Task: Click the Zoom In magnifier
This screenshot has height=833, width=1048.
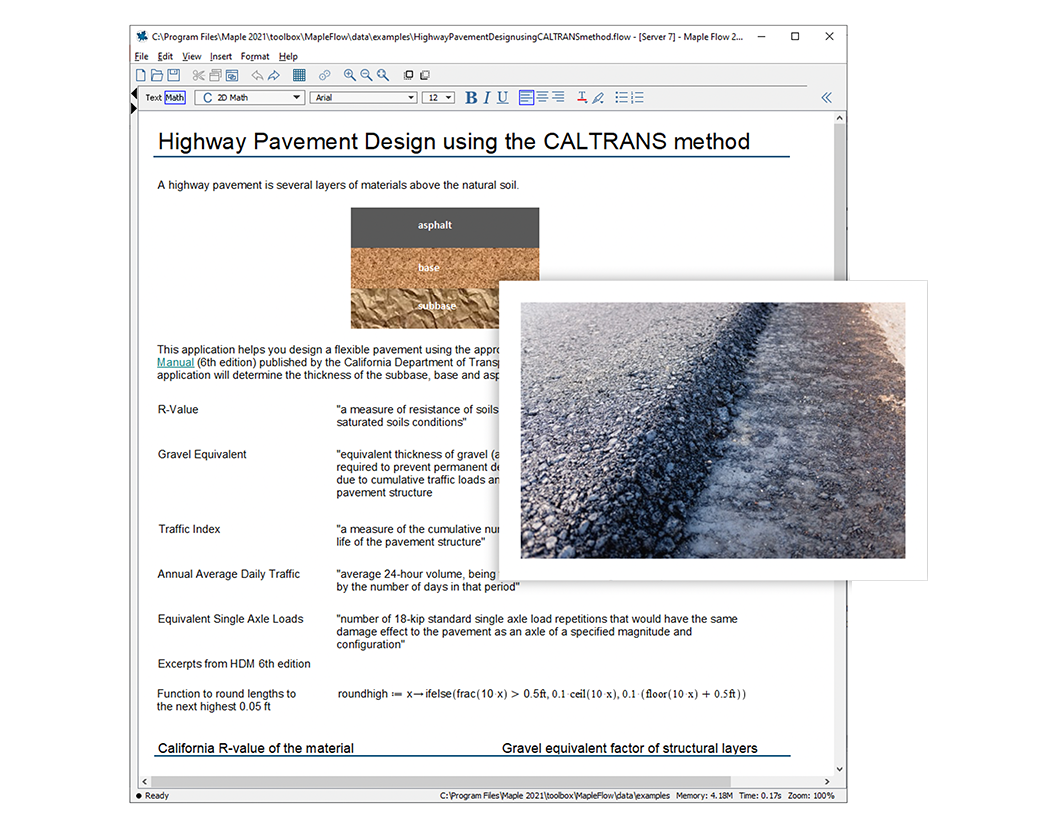Action: 349,76
